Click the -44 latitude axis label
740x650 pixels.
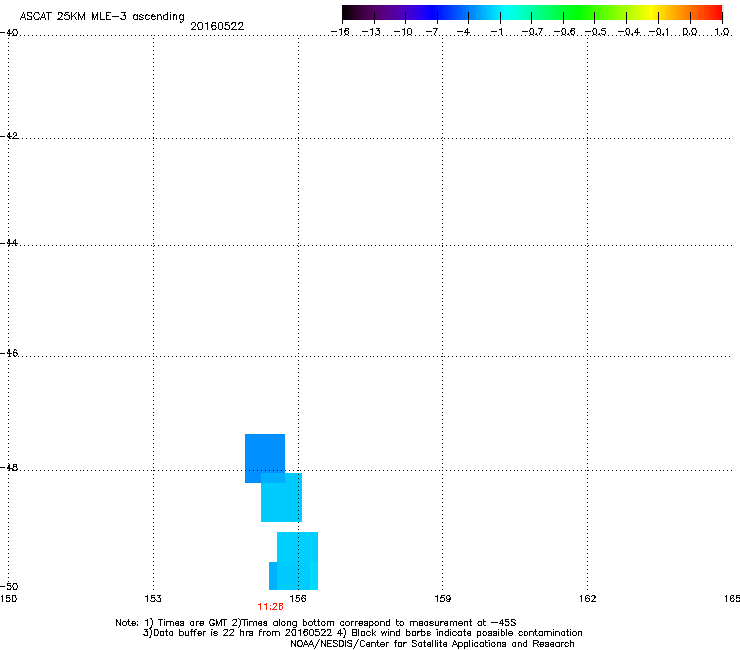(x=9, y=243)
